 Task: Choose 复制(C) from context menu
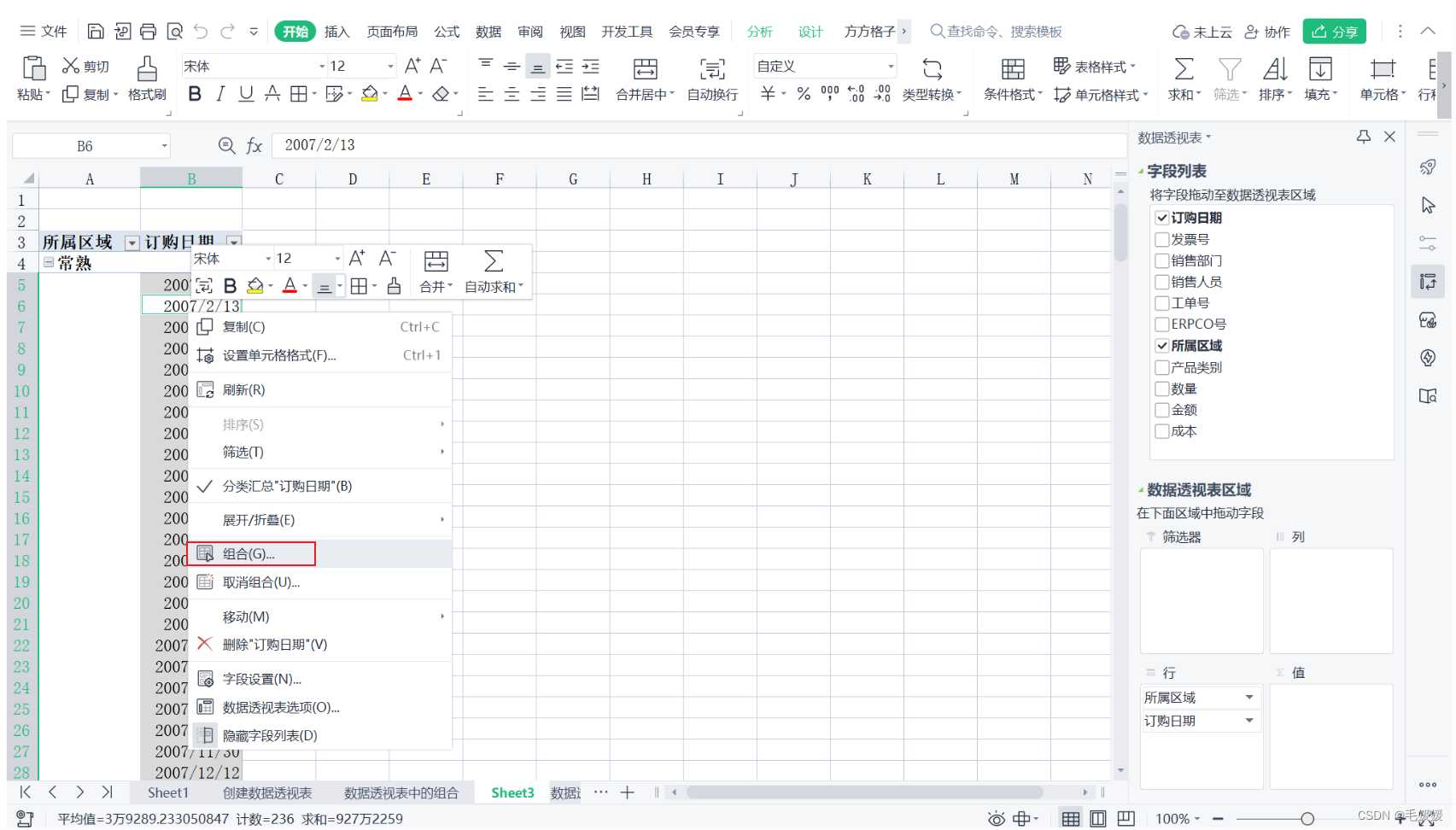320,327
